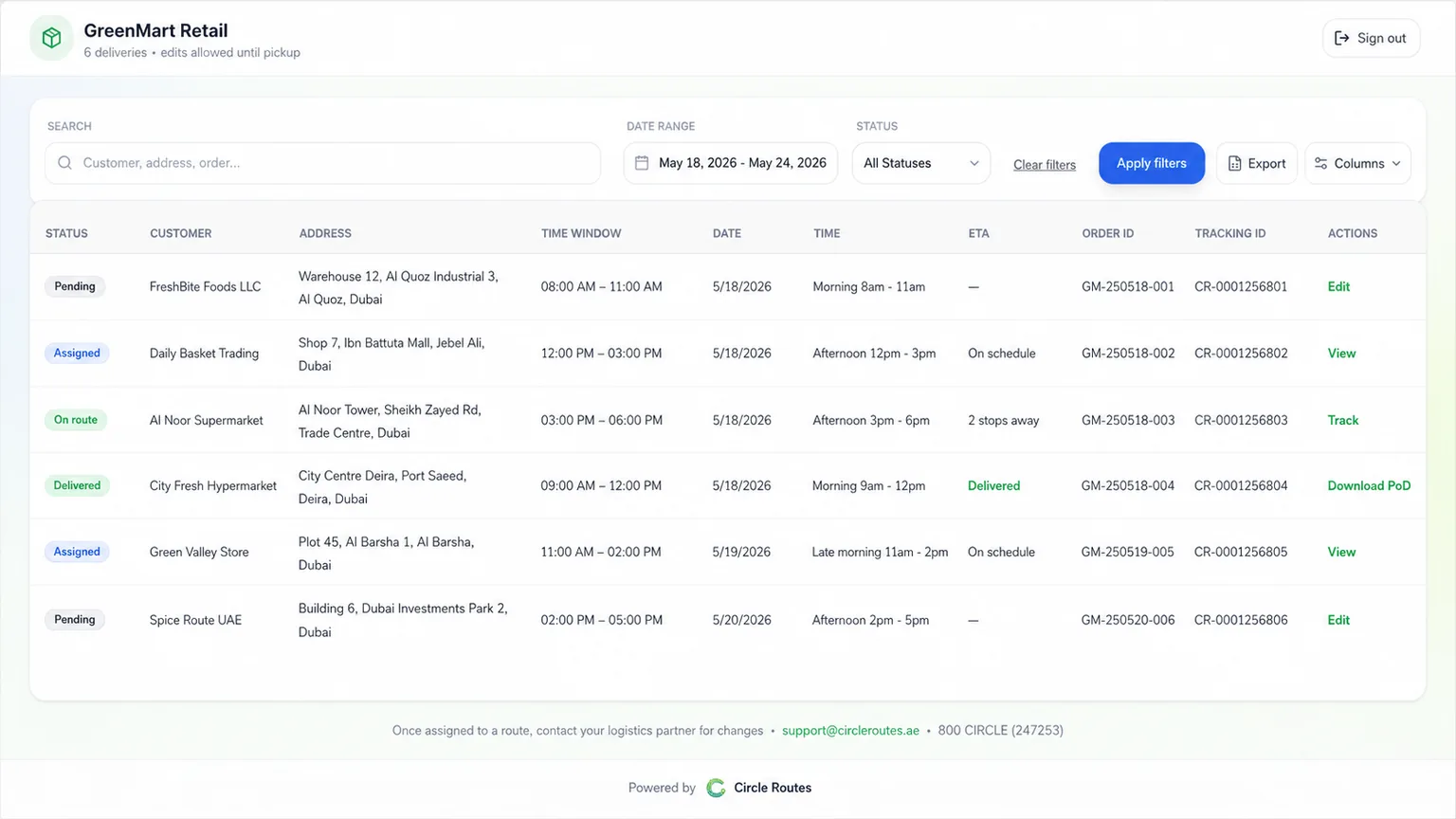Click the green Delivered ETA text
Screen dimensions: 1456x819
(x=993, y=485)
